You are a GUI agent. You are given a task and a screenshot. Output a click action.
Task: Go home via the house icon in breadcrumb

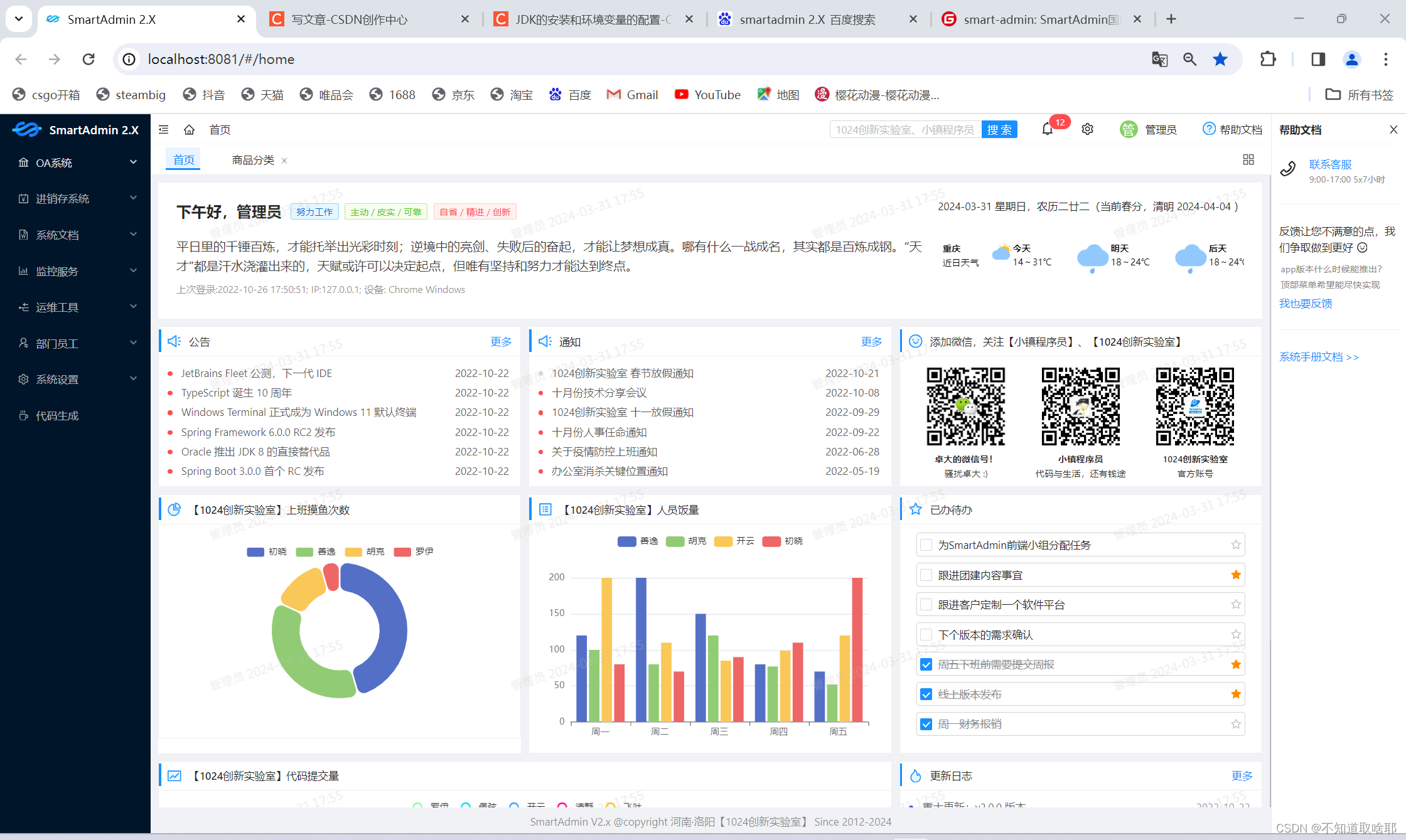[x=189, y=130]
